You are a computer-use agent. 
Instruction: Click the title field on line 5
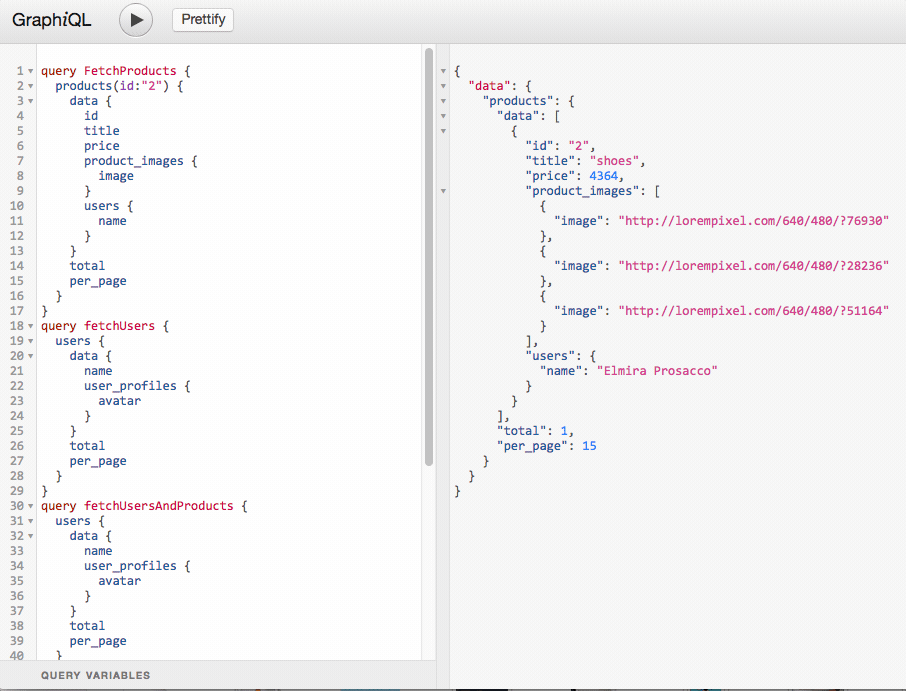(x=102, y=131)
